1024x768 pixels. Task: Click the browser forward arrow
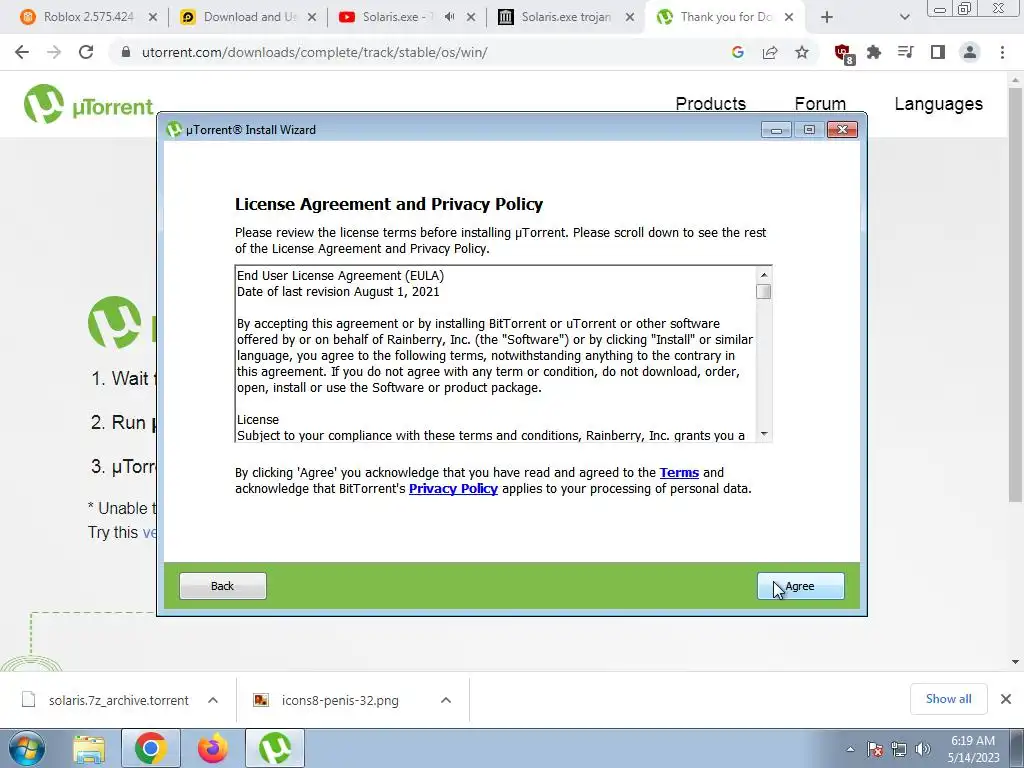pos(54,52)
